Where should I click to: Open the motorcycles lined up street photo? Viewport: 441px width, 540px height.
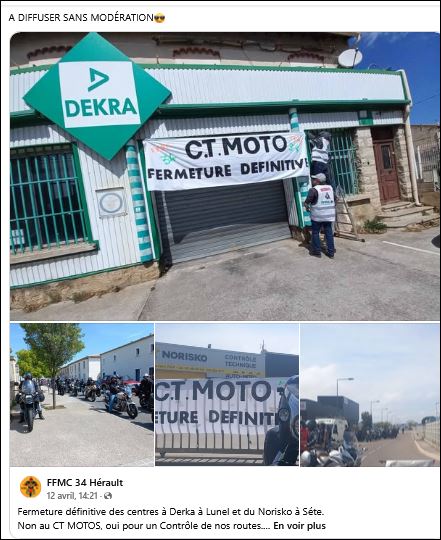tap(82, 395)
